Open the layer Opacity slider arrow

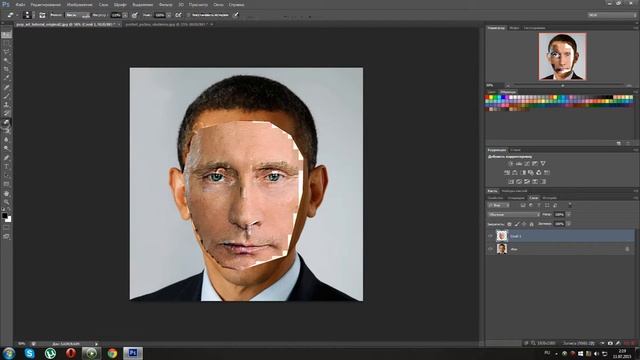pyautogui.click(x=568, y=214)
